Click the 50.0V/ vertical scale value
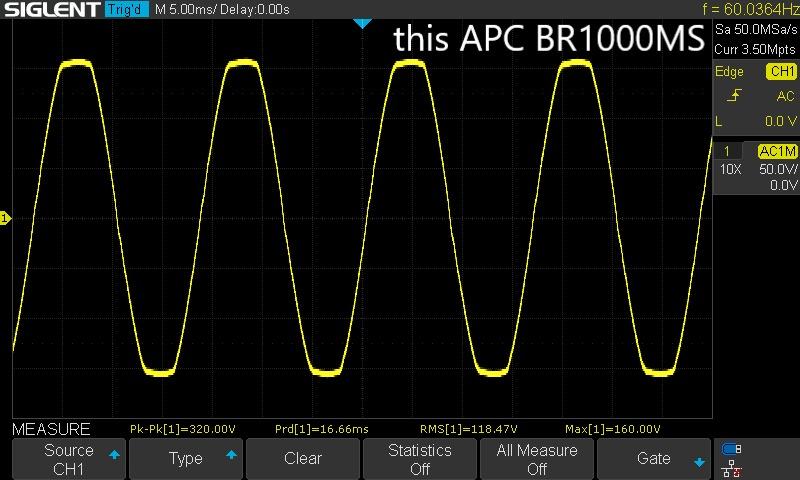Viewport: 800px width, 480px height. click(x=778, y=169)
